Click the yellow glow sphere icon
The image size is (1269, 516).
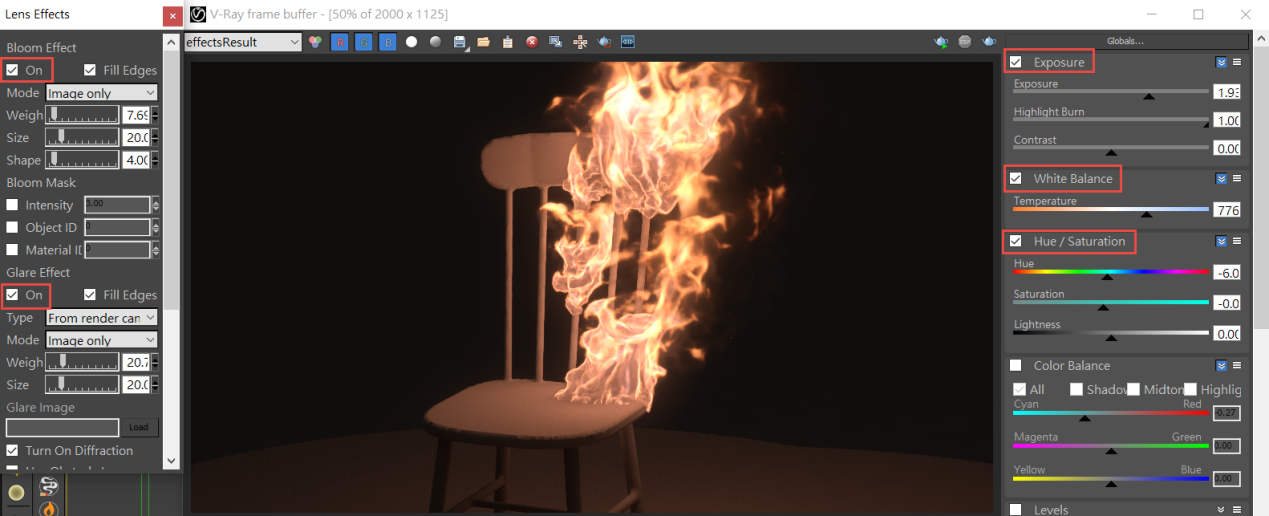[x=17, y=493]
